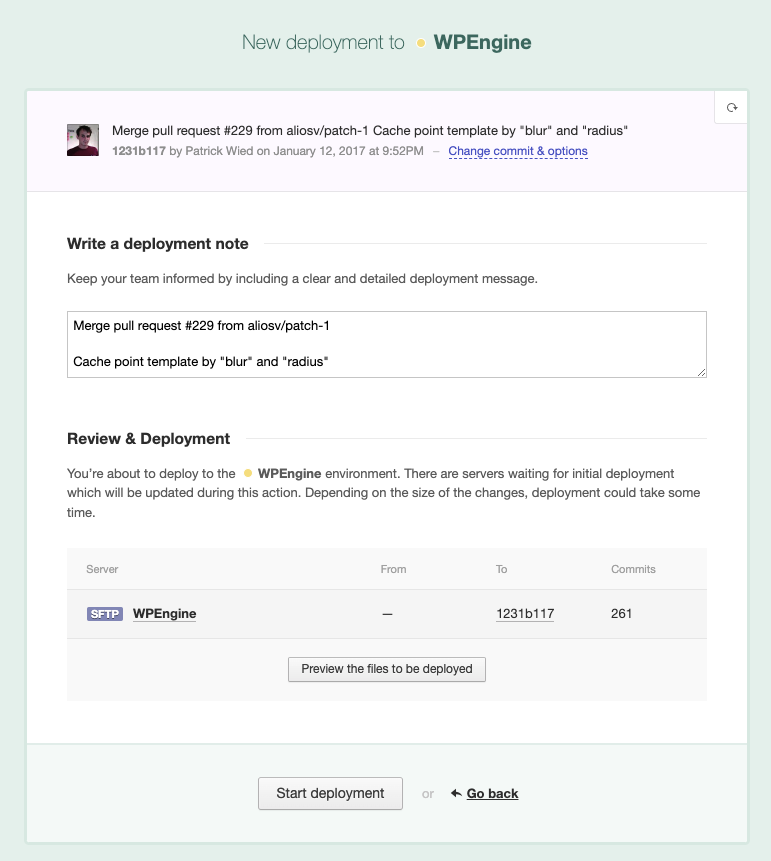771x861 pixels.
Task: Click the From column dash value
Action: (x=387, y=614)
